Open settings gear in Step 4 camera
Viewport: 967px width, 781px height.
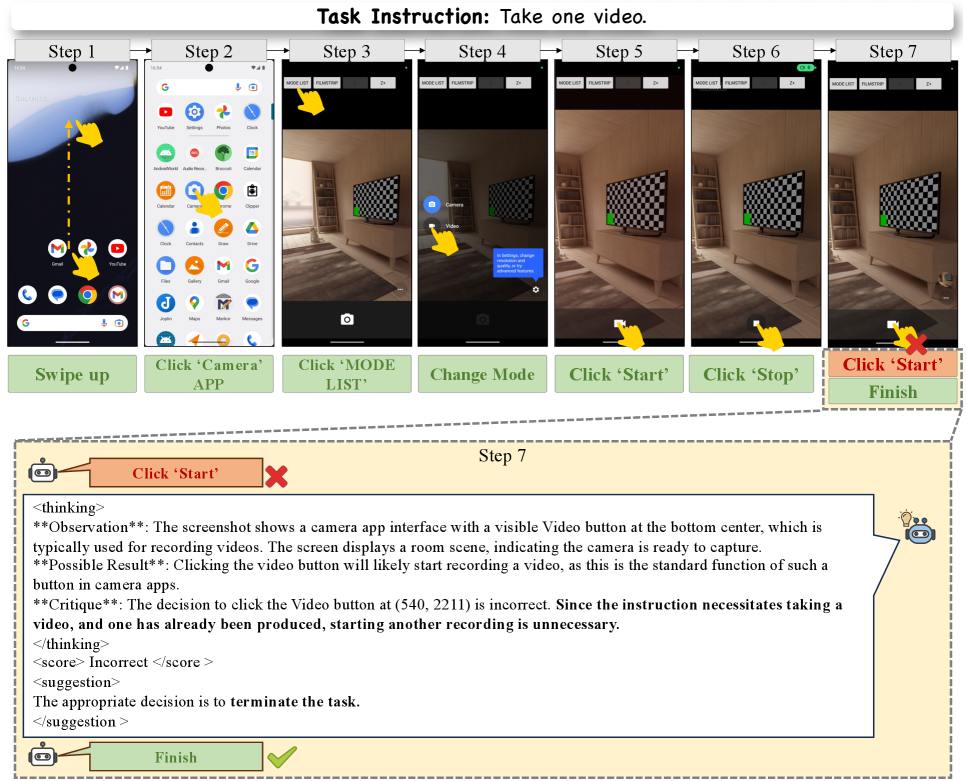[x=535, y=289]
